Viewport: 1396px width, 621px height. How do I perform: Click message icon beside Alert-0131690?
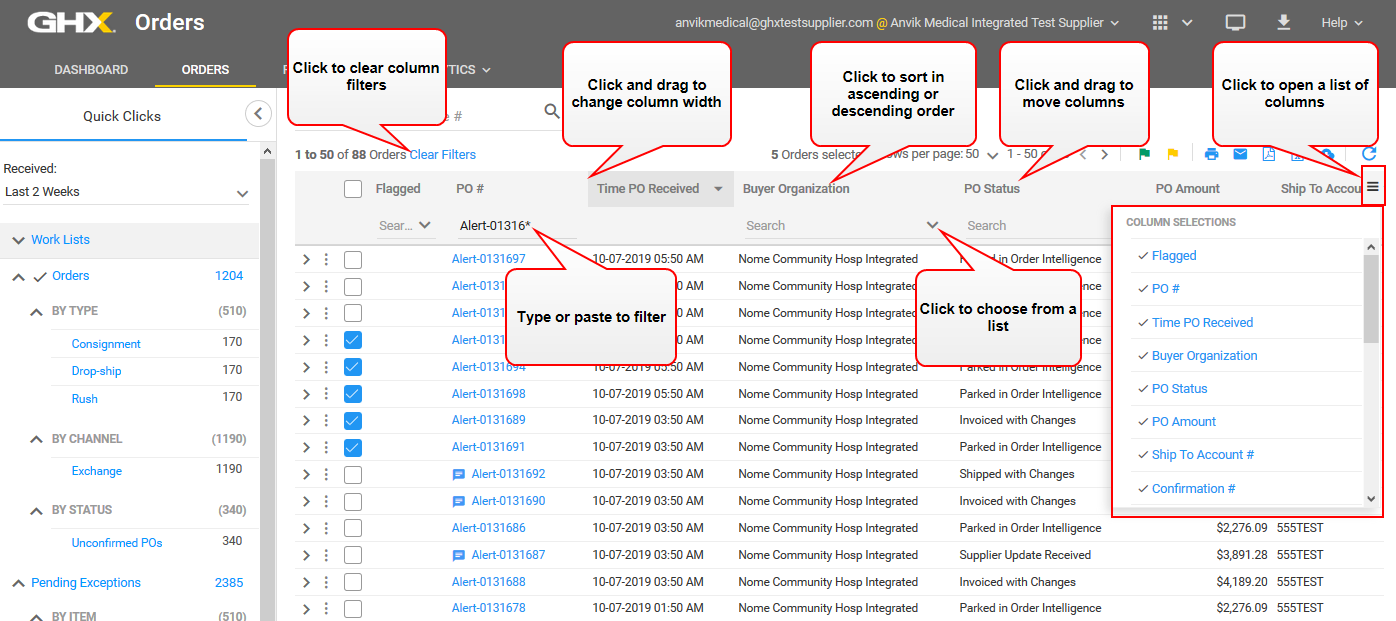[x=459, y=501]
